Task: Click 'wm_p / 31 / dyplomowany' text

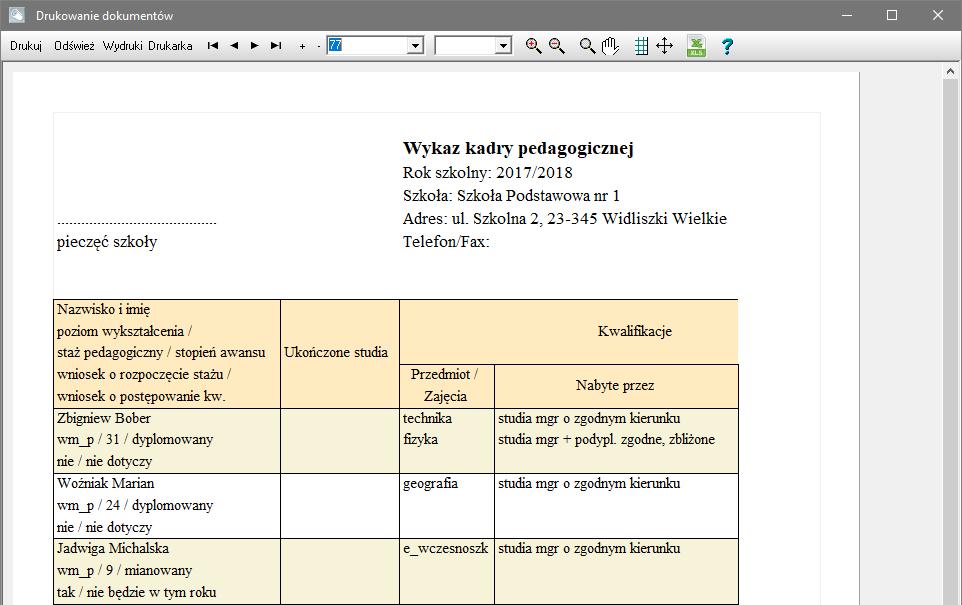Action: (x=135, y=440)
